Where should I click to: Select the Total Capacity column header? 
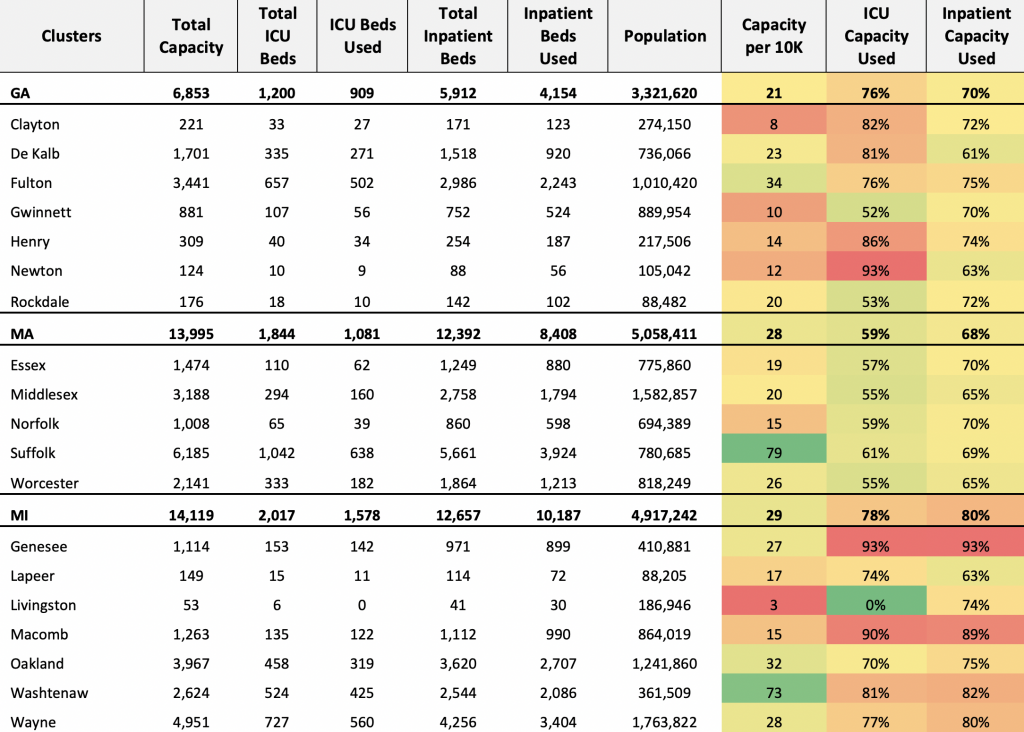tap(191, 36)
